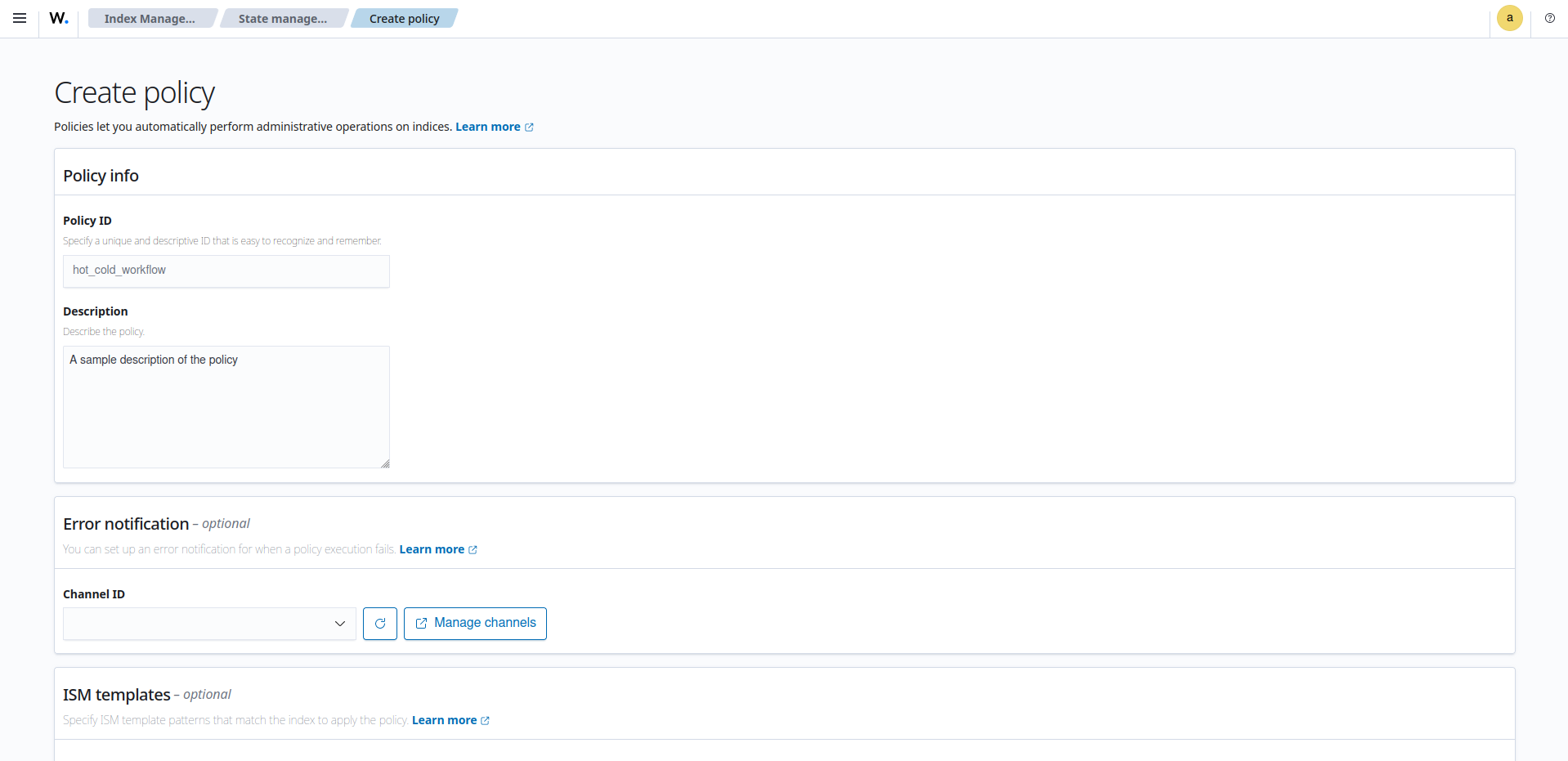Expand the Channel ID dropdown arrow

(340, 624)
